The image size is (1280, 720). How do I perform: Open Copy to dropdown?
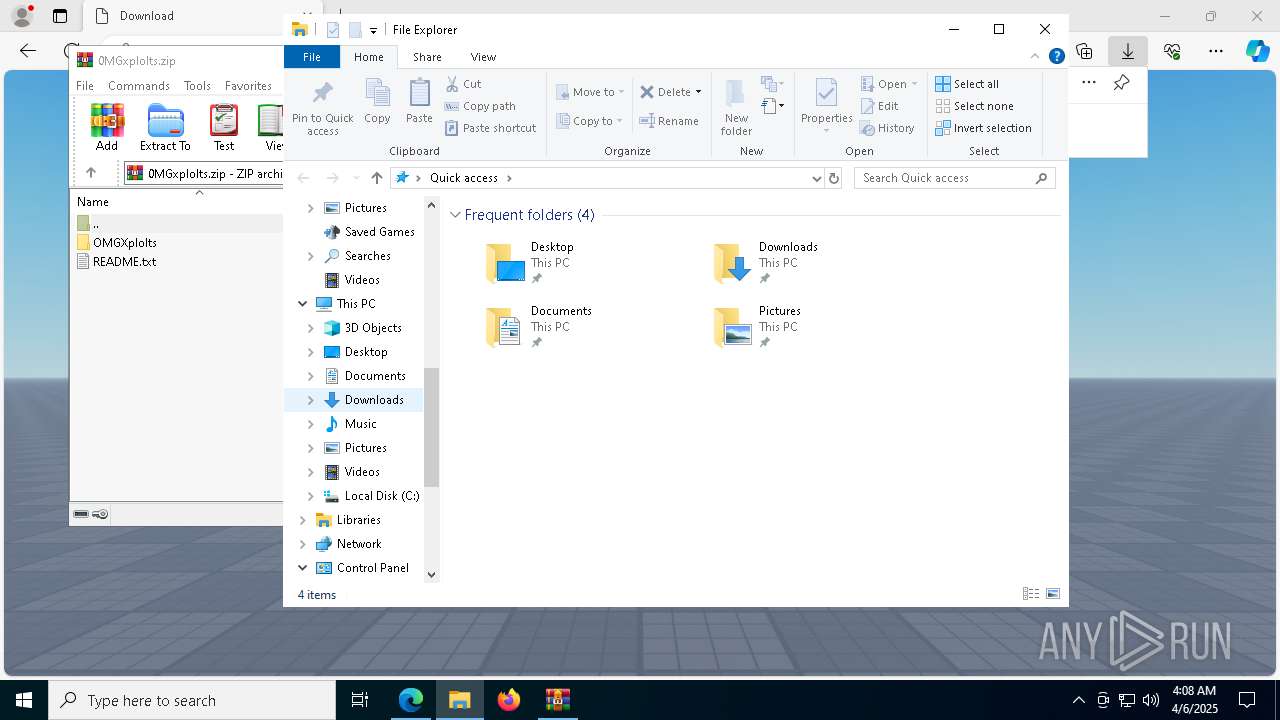click(589, 121)
